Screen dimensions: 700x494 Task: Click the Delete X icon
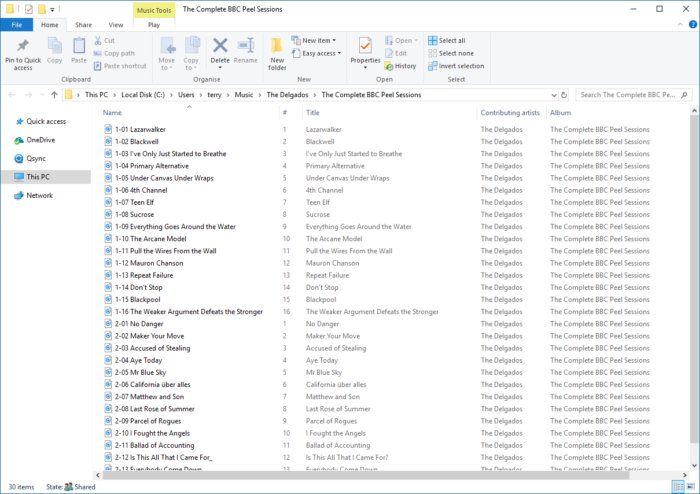point(220,45)
